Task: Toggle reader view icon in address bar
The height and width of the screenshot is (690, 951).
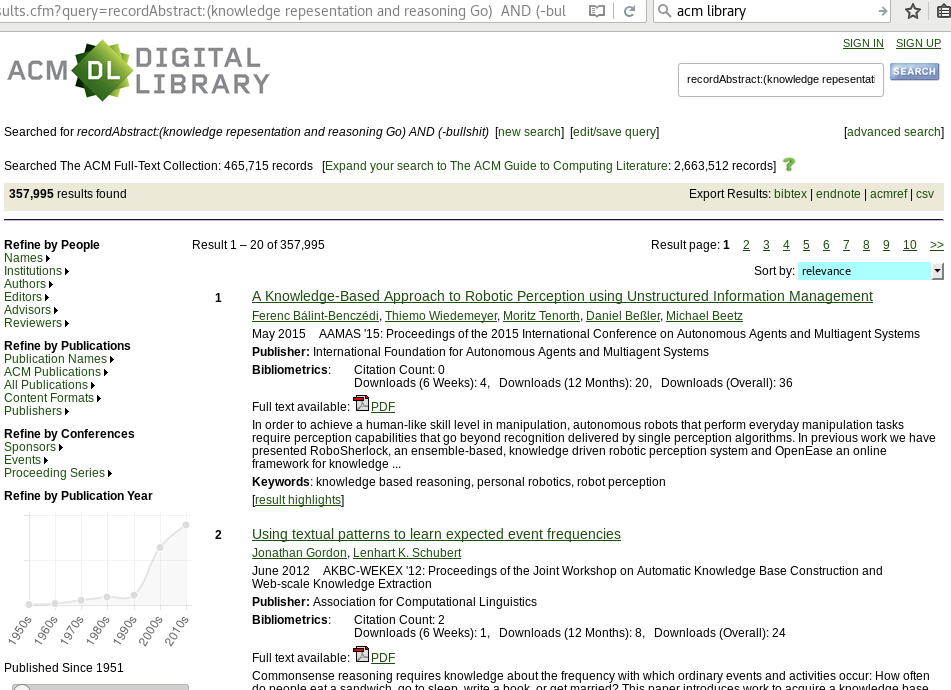Action: click(x=597, y=11)
